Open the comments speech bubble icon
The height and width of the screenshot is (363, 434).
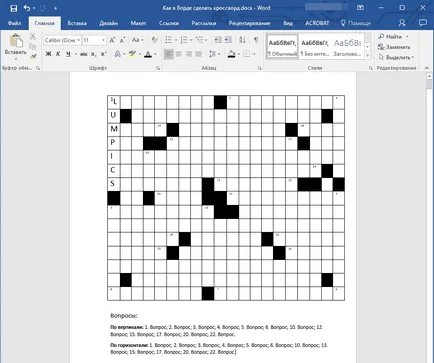point(423,23)
